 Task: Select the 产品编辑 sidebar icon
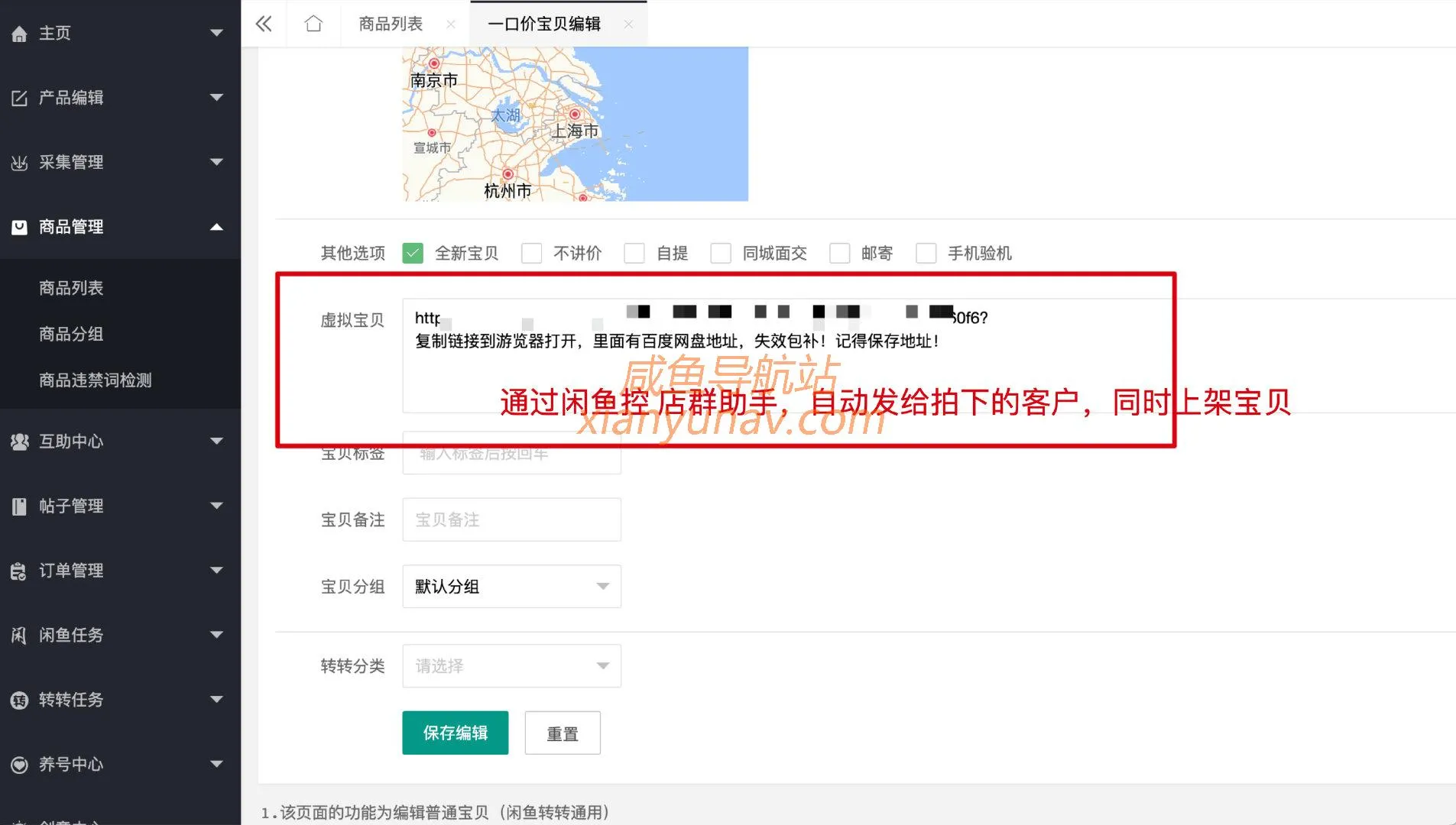[x=20, y=98]
